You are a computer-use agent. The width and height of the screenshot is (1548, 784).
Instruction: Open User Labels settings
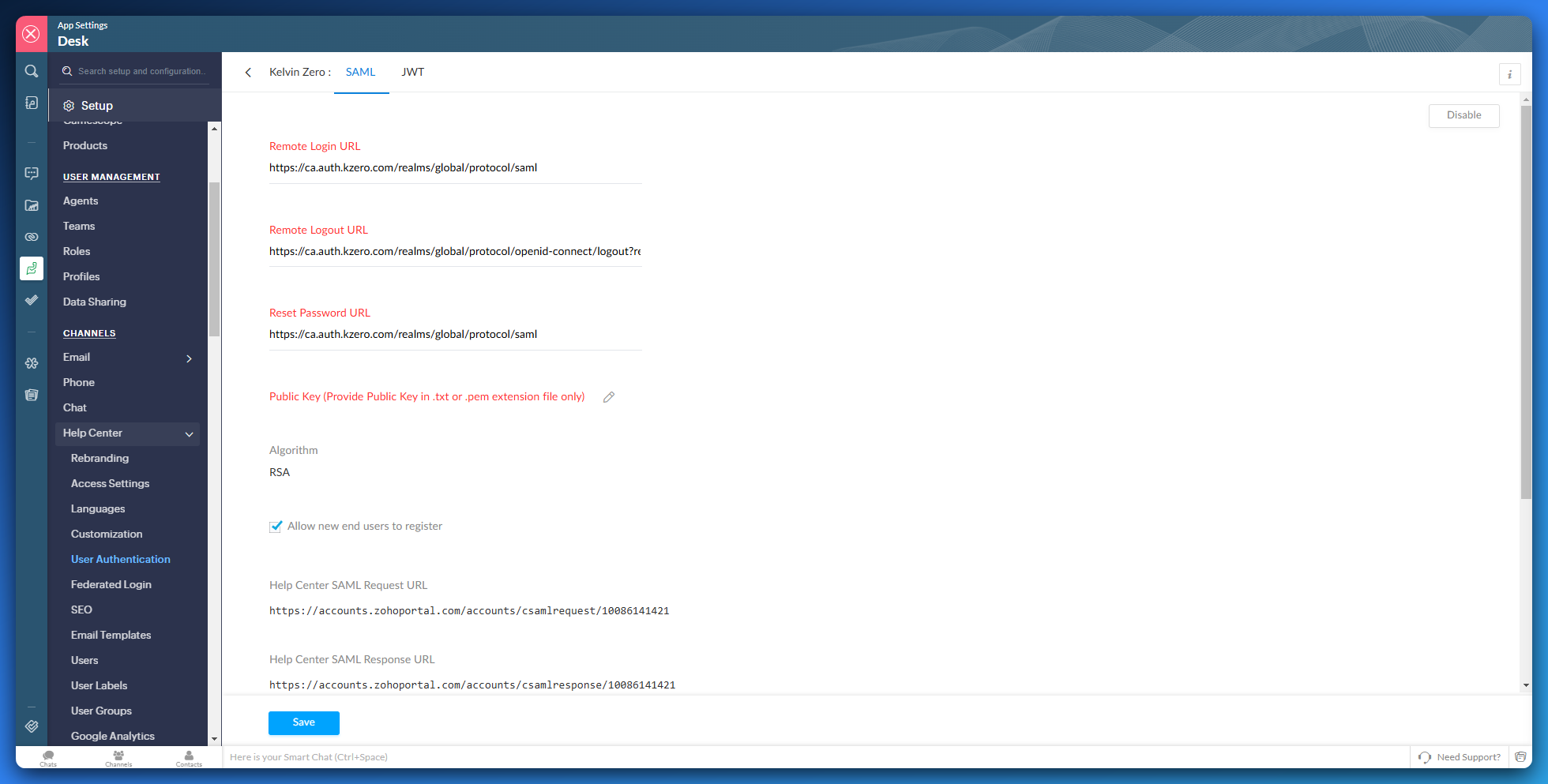coord(99,685)
